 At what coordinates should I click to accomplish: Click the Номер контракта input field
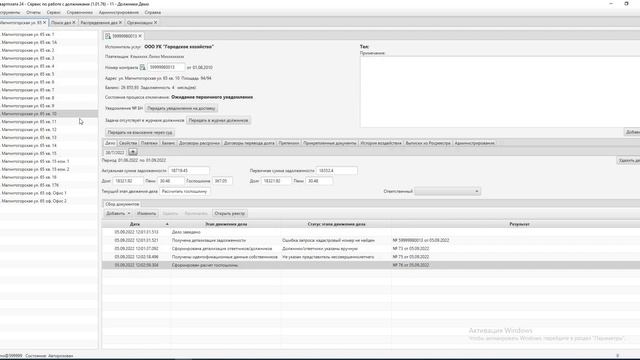pyautogui.click(x=166, y=67)
